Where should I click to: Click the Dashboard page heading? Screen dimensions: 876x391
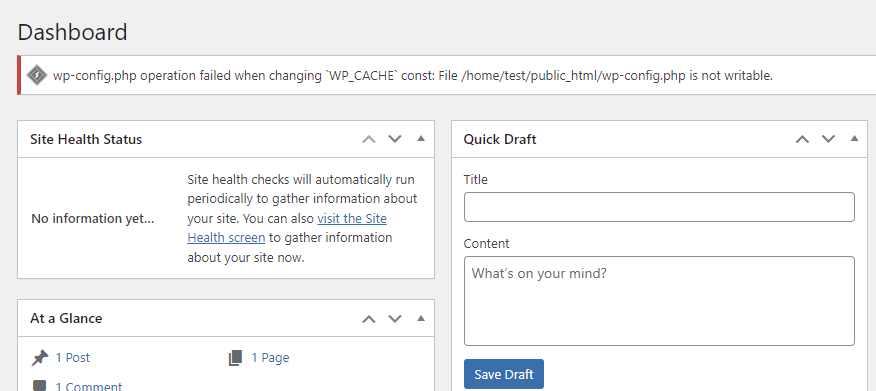click(x=73, y=32)
